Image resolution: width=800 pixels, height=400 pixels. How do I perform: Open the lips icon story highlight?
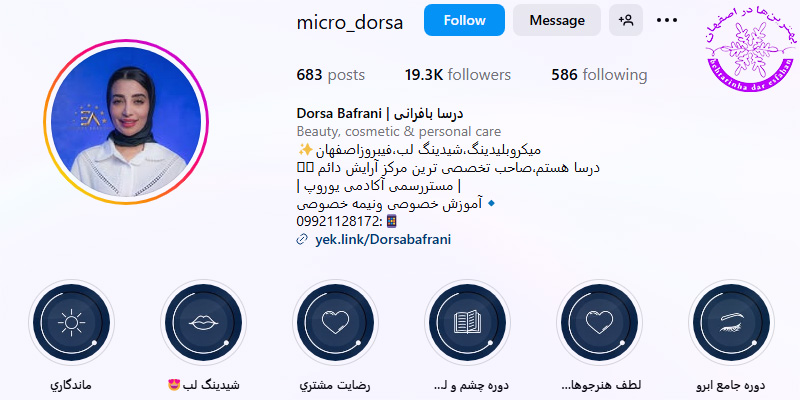(204, 322)
